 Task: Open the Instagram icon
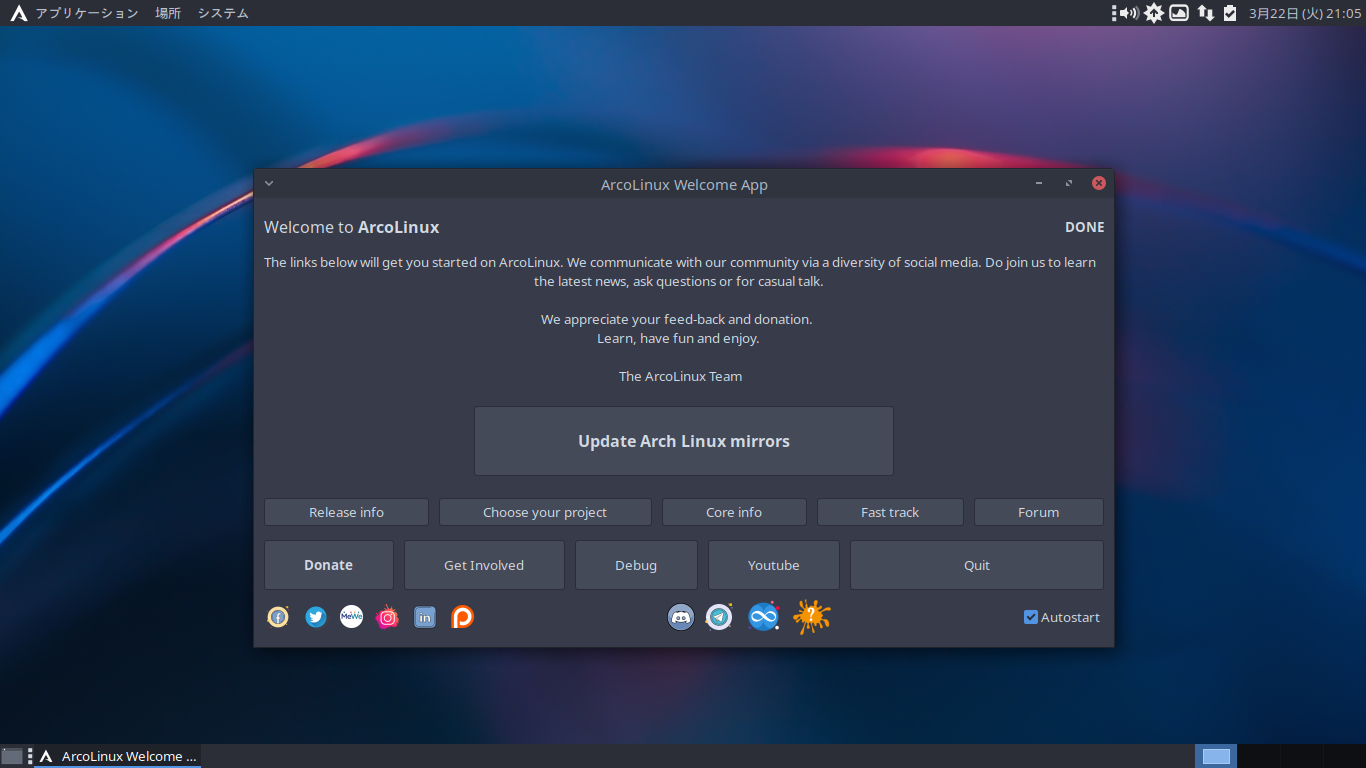(x=387, y=617)
